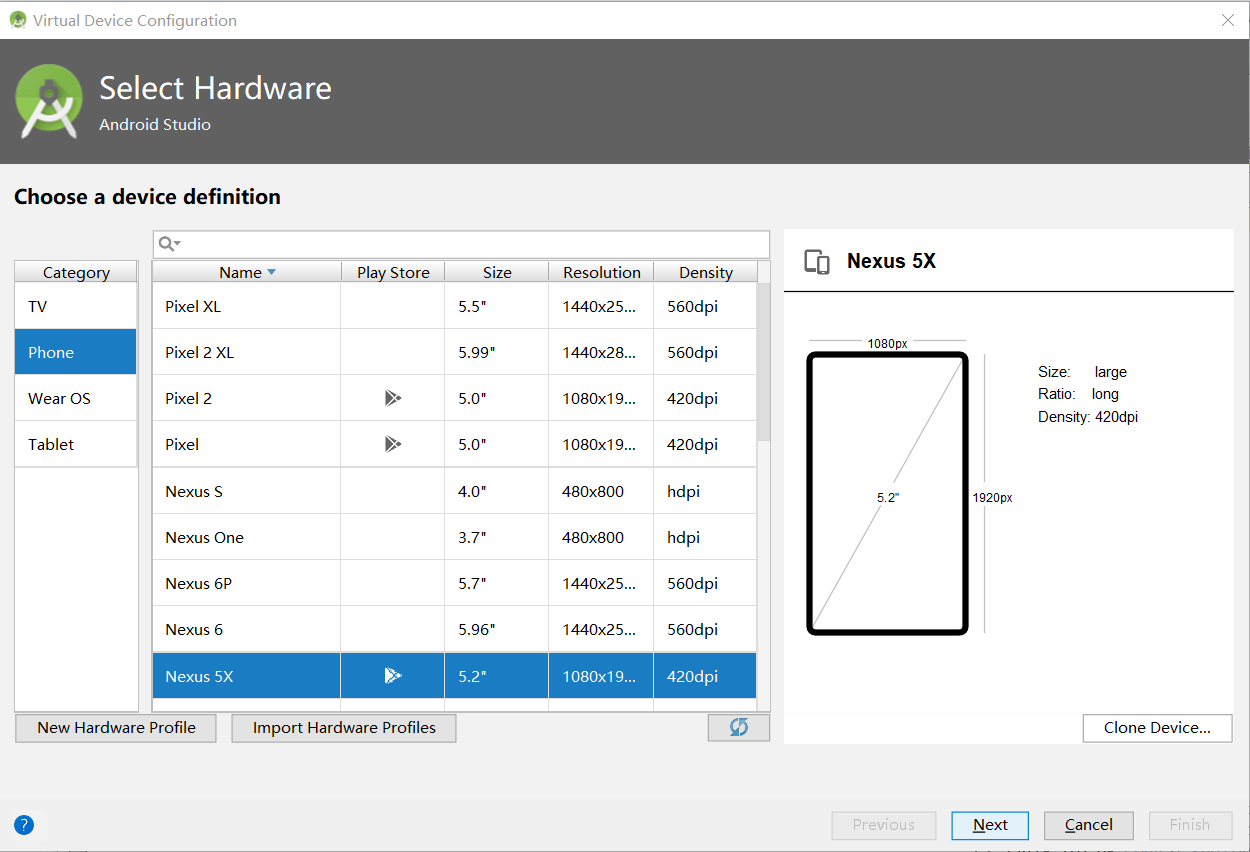Click the Play Store icon in Pixel 2 row

393,398
